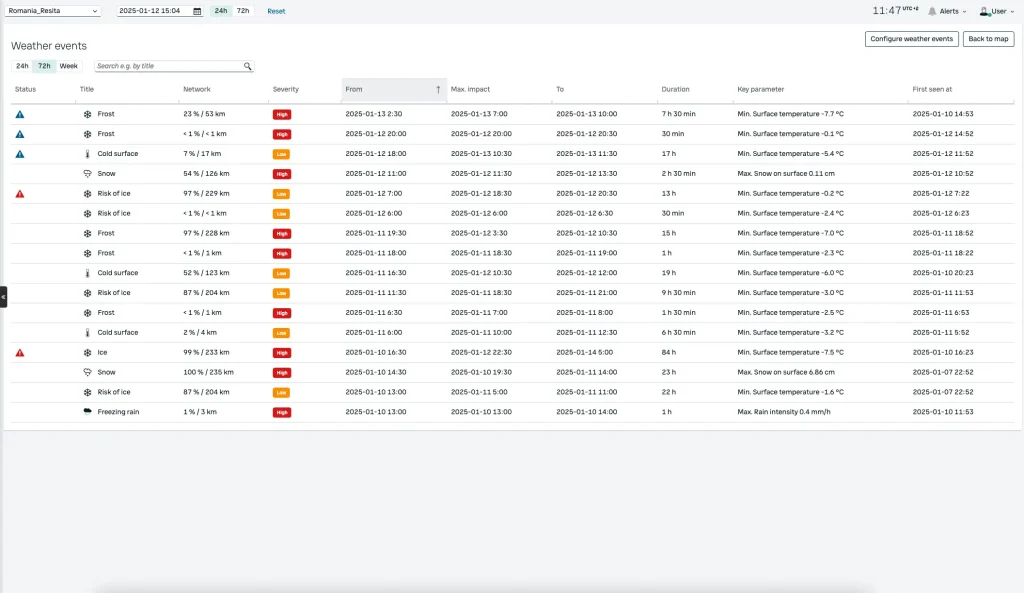Sort by the Duration column header
This screenshot has height=593, width=1024.
[x=675, y=90]
